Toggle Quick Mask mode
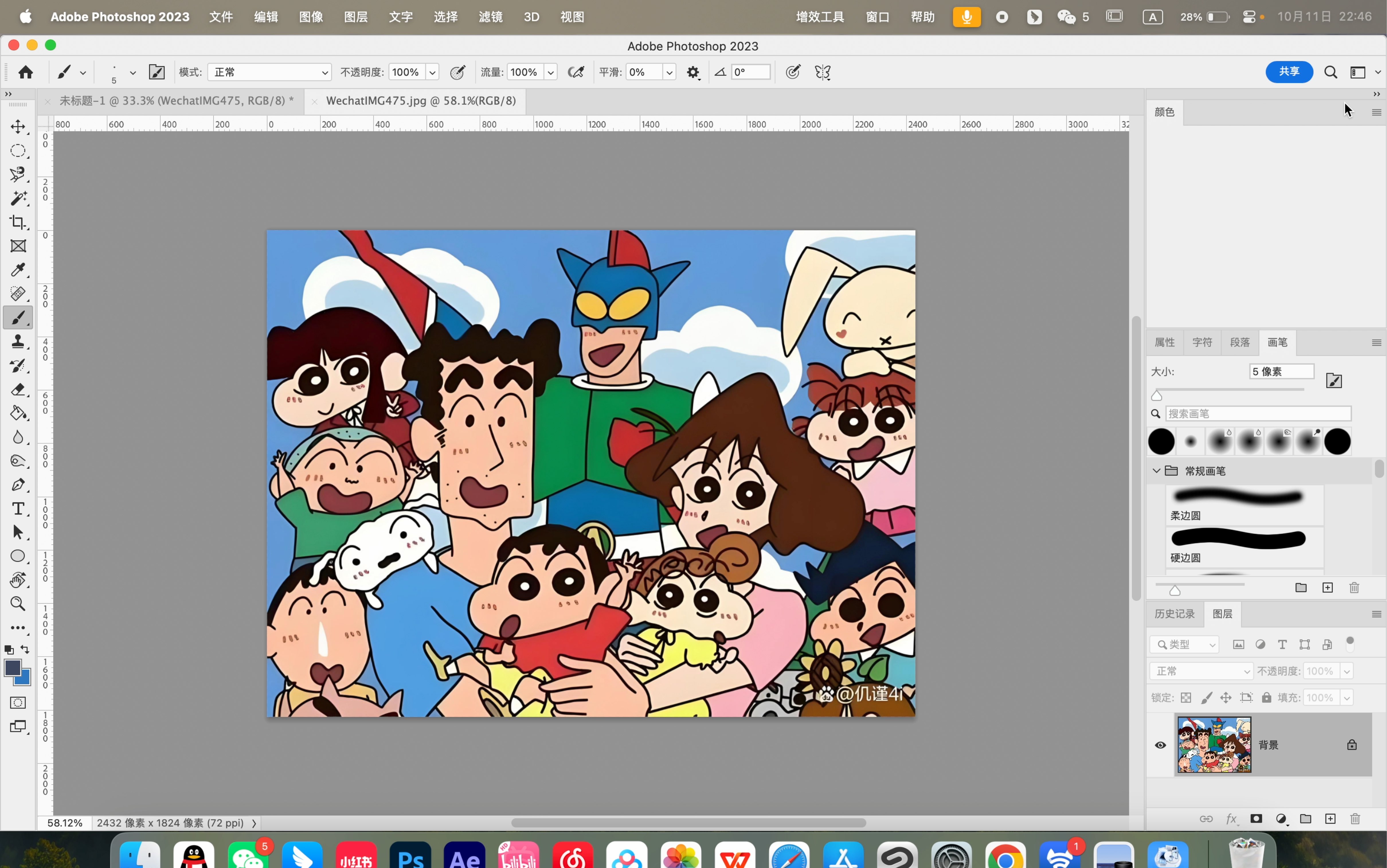This screenshot has height=868, width=1387. 18,703
